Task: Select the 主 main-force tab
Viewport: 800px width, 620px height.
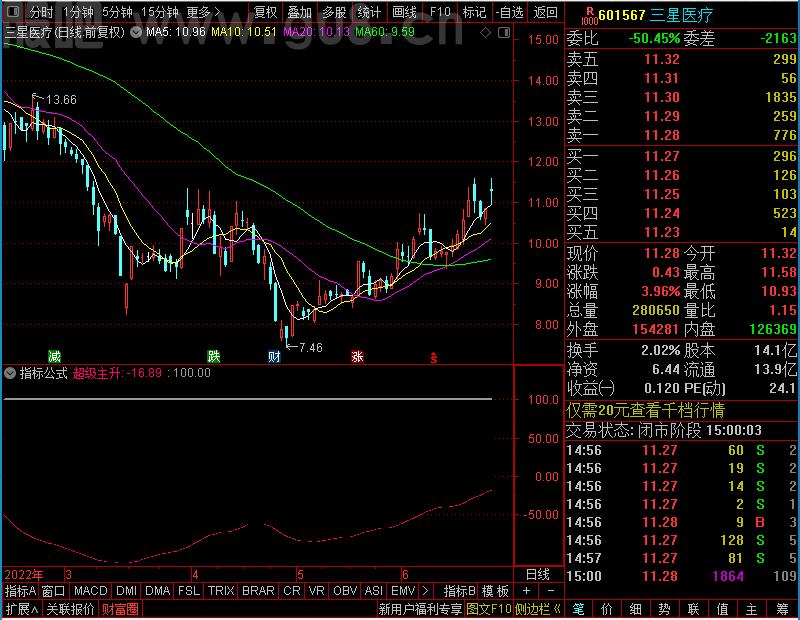Action: [752, 609]
